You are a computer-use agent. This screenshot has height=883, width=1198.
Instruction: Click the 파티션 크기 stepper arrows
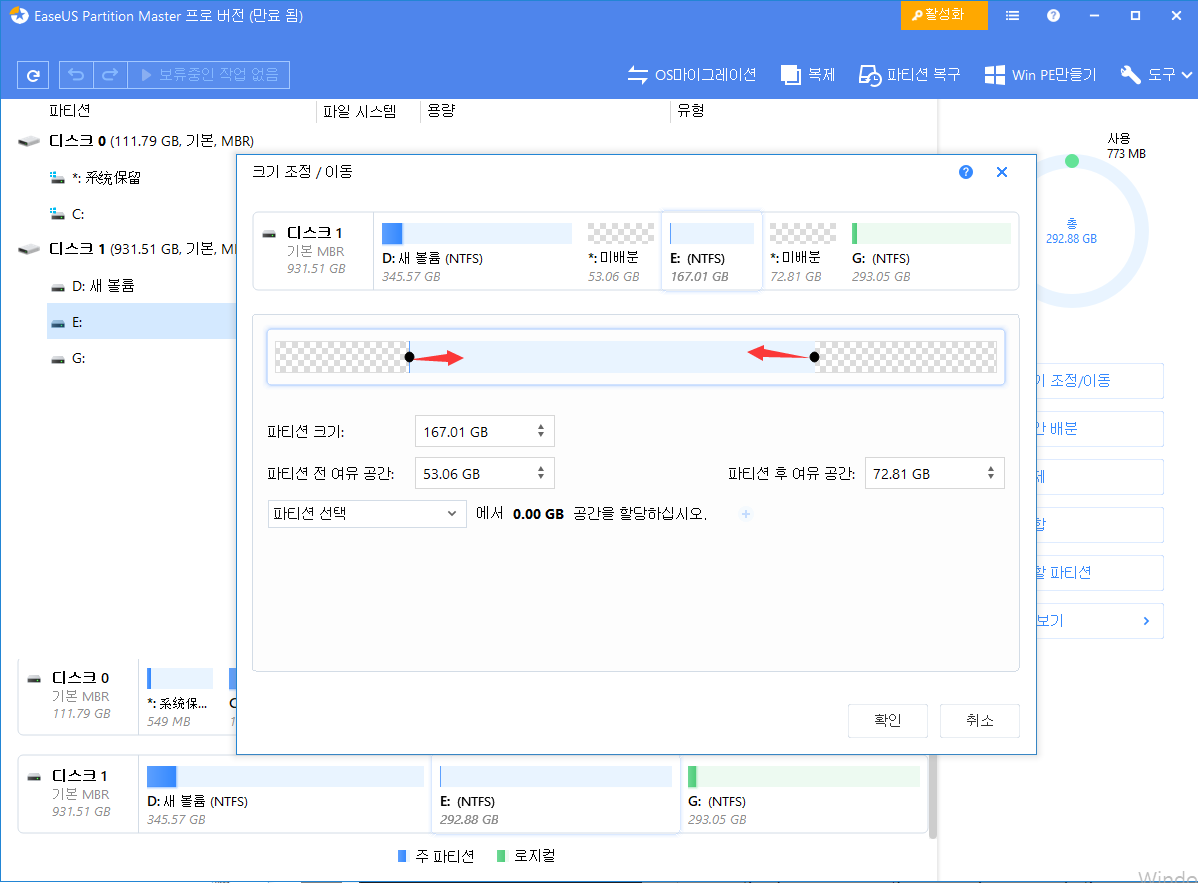click(x=541, y=431)
